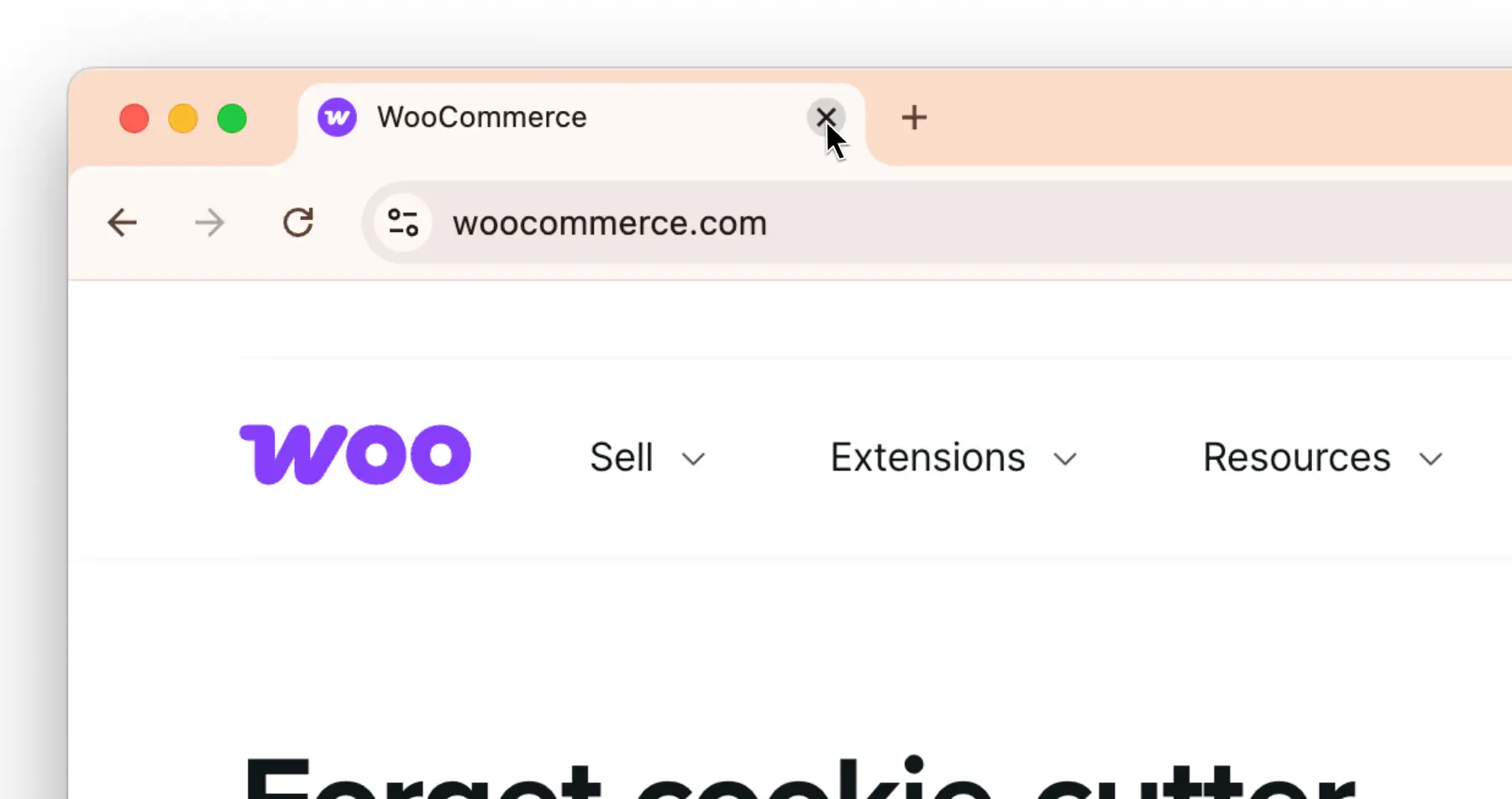Close the WooCommerce tab
Screen dimensions: 1512x799
click(x=826, y=117)
